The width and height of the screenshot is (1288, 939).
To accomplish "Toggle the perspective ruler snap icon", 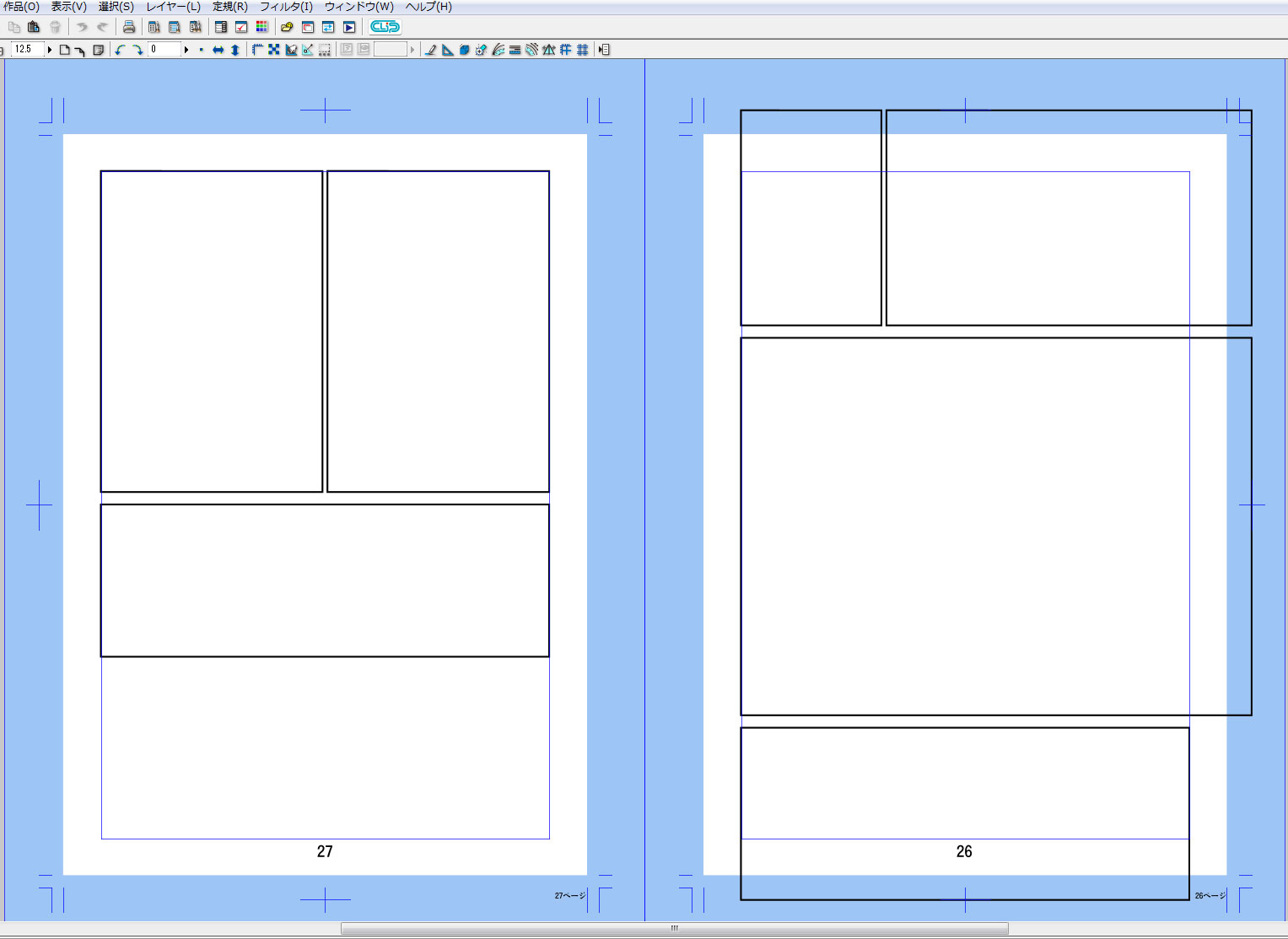I will 549,50.
